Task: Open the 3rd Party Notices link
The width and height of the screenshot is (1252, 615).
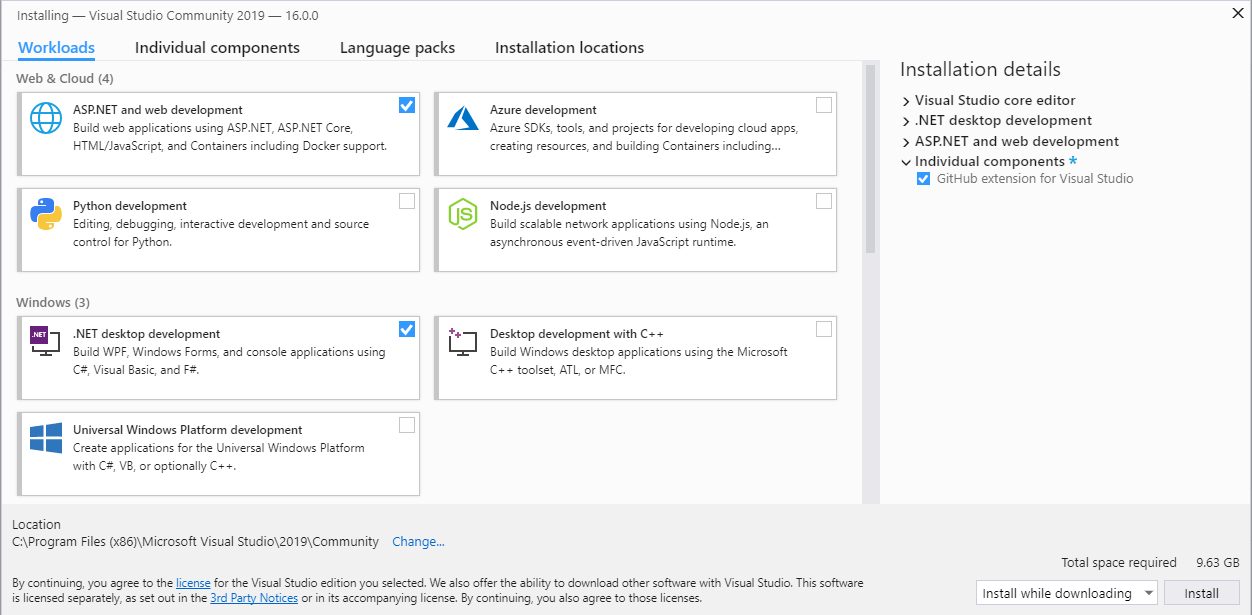Action: [254, 598]
